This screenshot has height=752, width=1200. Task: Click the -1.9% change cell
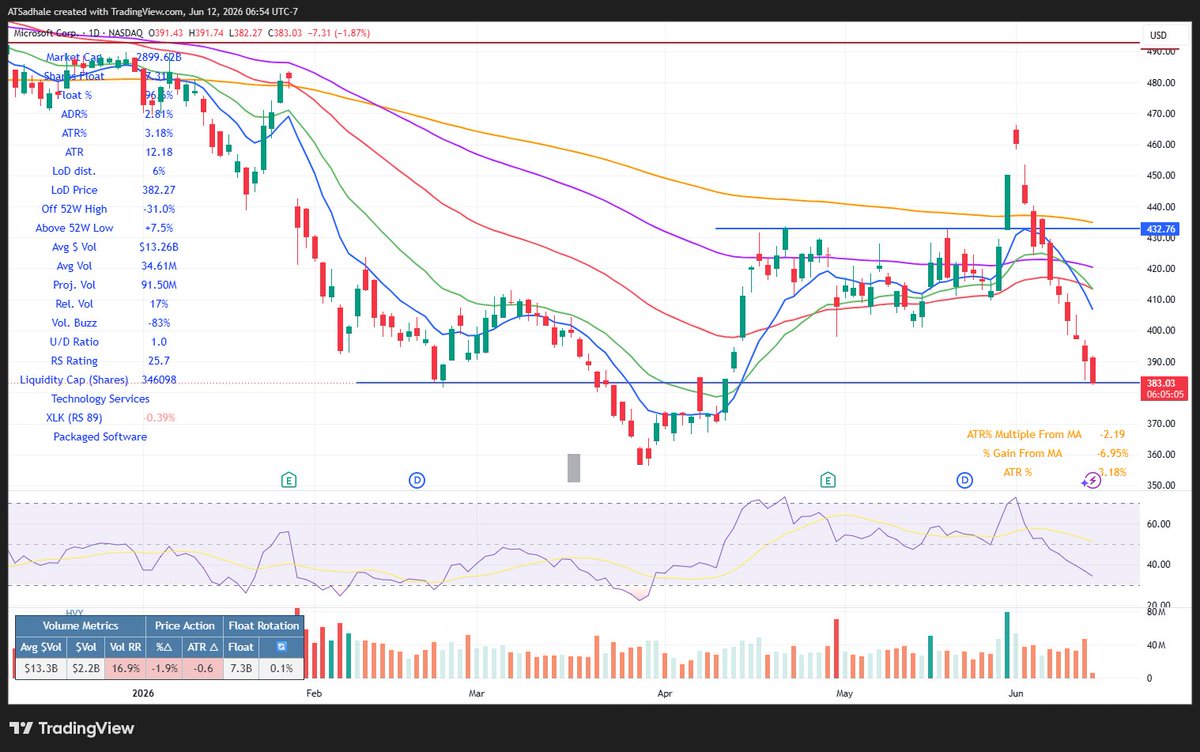click(x=166, y=667)
